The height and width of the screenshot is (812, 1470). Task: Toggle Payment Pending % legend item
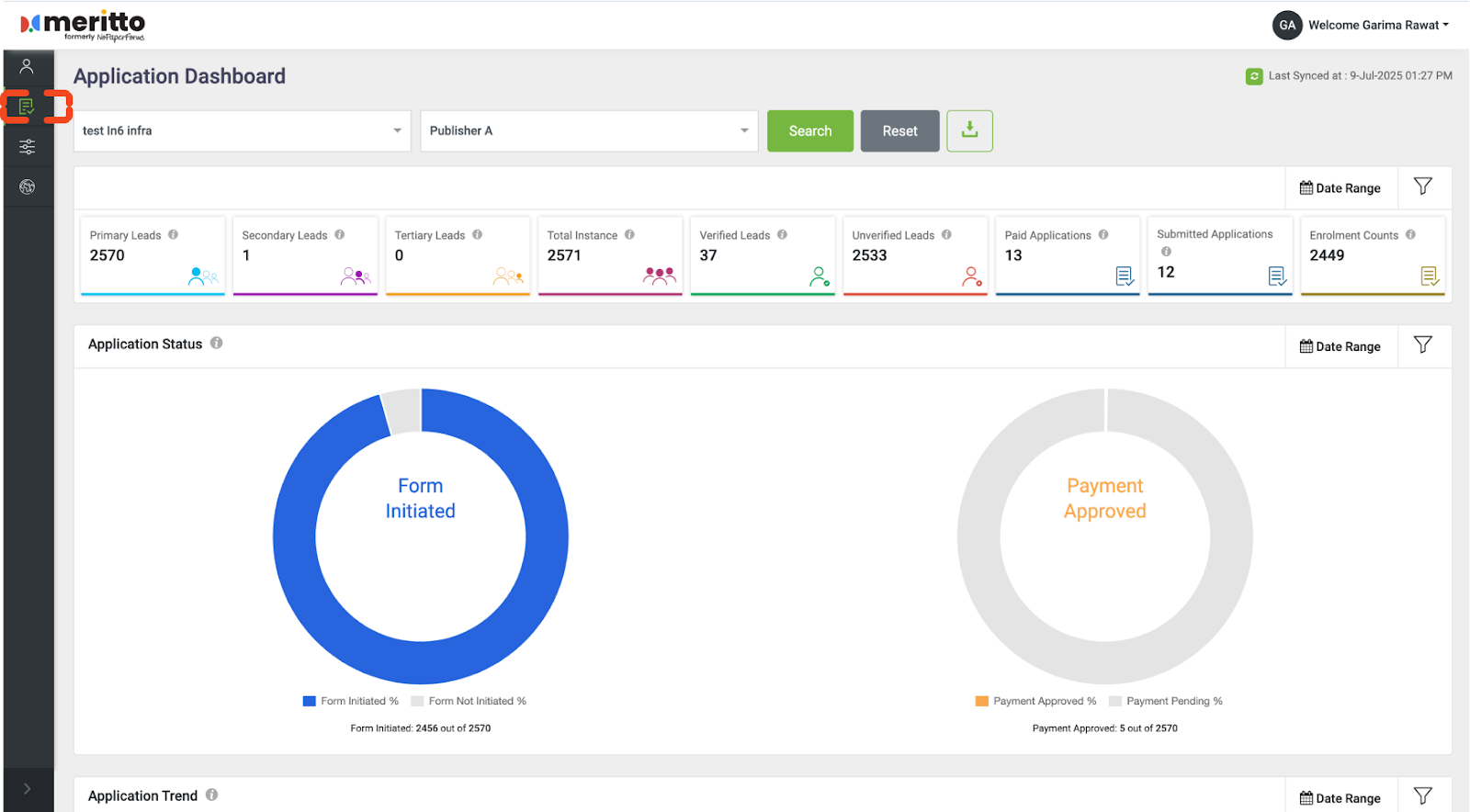point(1167,701)
